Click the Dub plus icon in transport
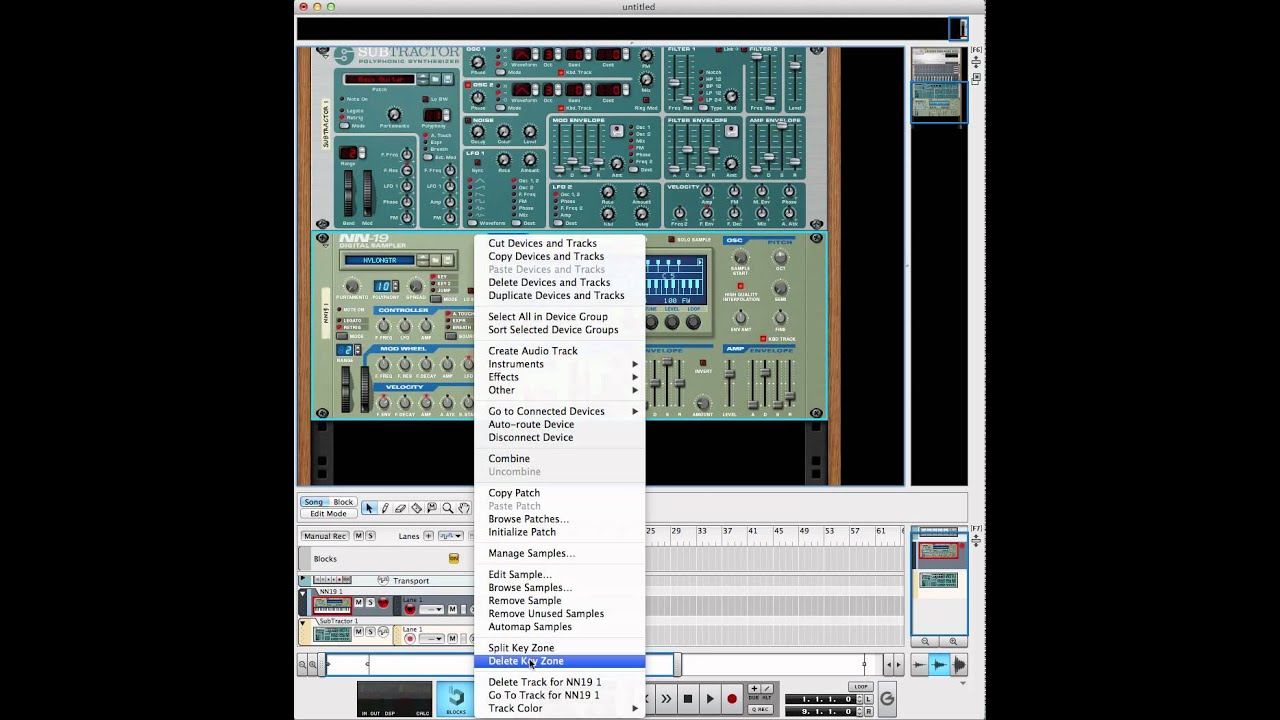The image size is (1280, 720). click(x=754, y=688)
